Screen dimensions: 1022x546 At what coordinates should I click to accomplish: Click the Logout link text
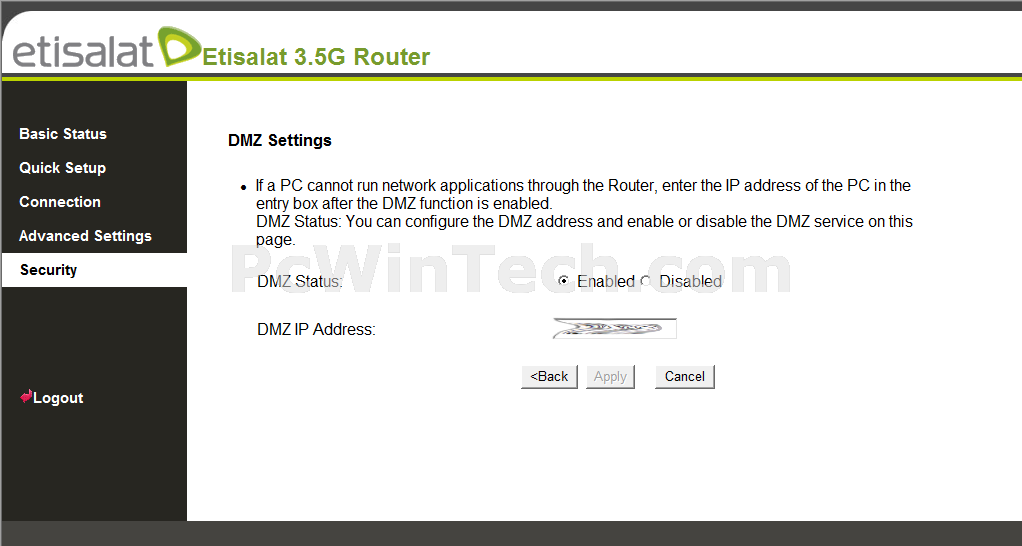click(58, 398)
